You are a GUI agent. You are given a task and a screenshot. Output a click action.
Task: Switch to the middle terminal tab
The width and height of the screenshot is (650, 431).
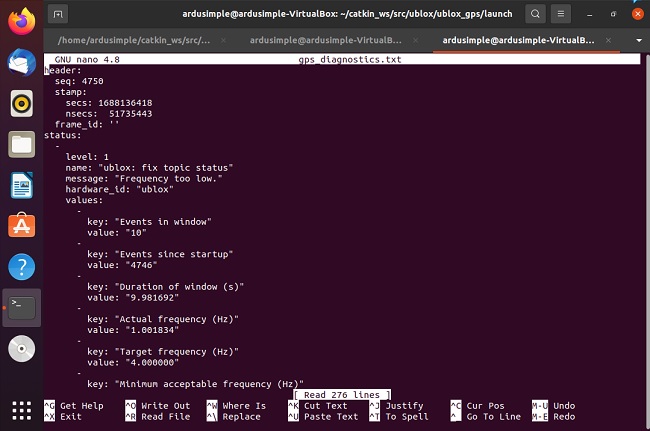click(x=320, y=41)
